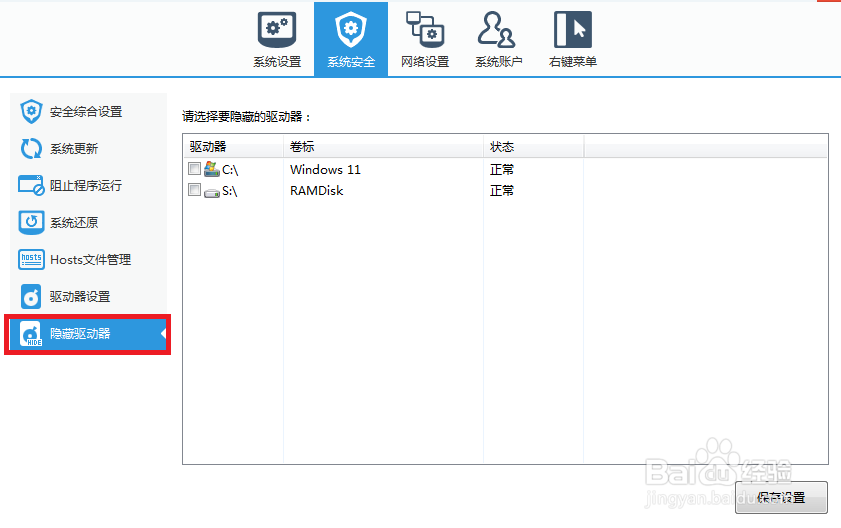Click the 系统还原 restore icon
This screenshot has height=528, width=841.
(31, 222)
